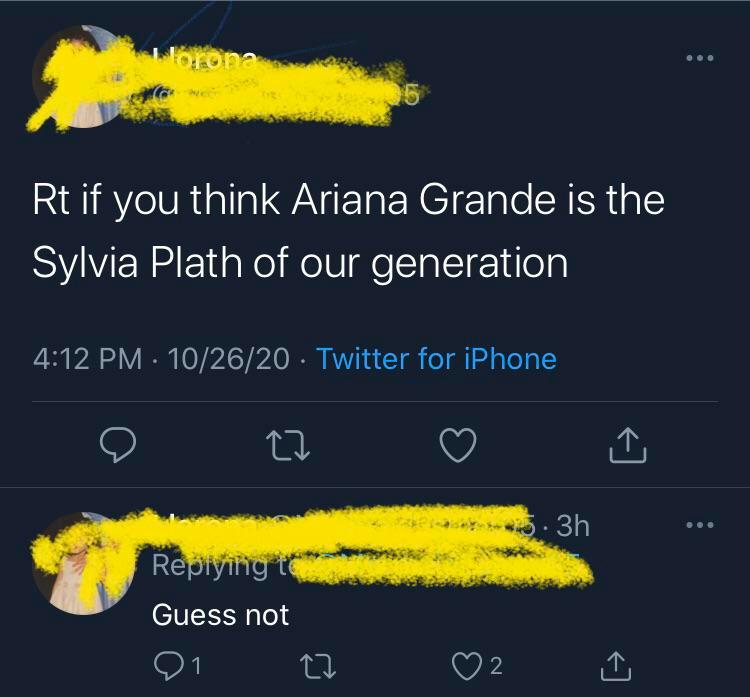Tap the main tweet's text body
This screenshot has height=697, width=750.
pos(348,231)
